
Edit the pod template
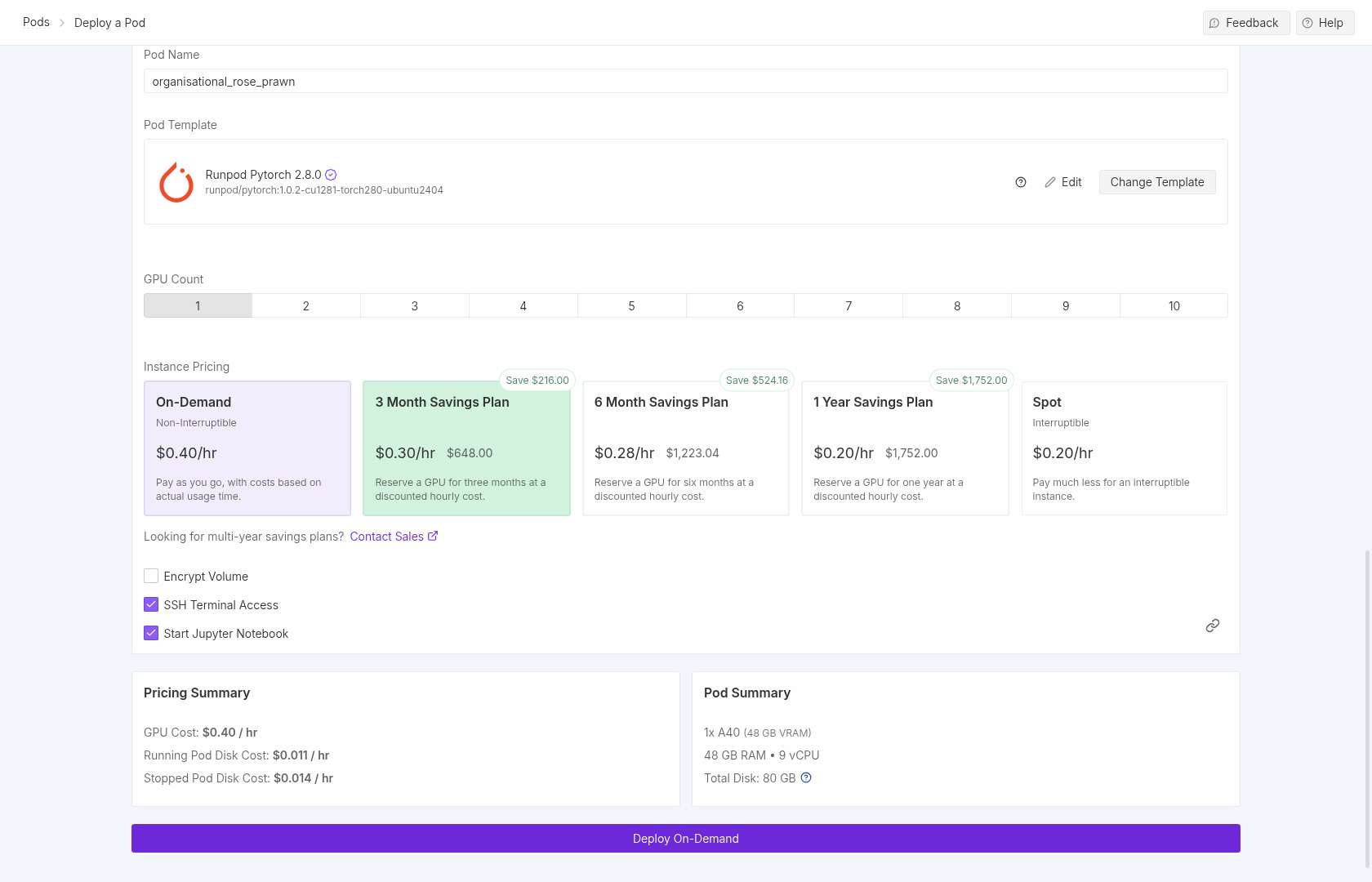point(1063,182)
